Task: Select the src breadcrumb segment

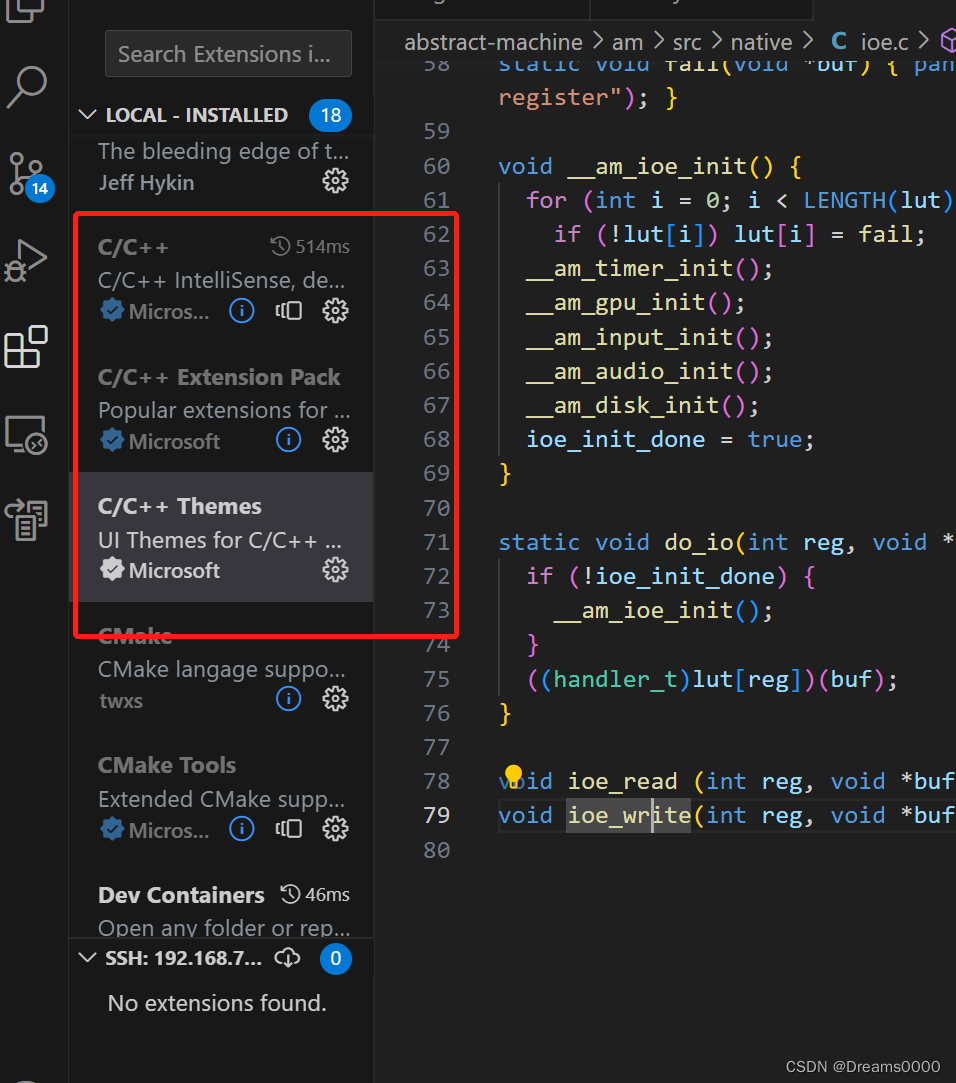Action: coord(687,42)
